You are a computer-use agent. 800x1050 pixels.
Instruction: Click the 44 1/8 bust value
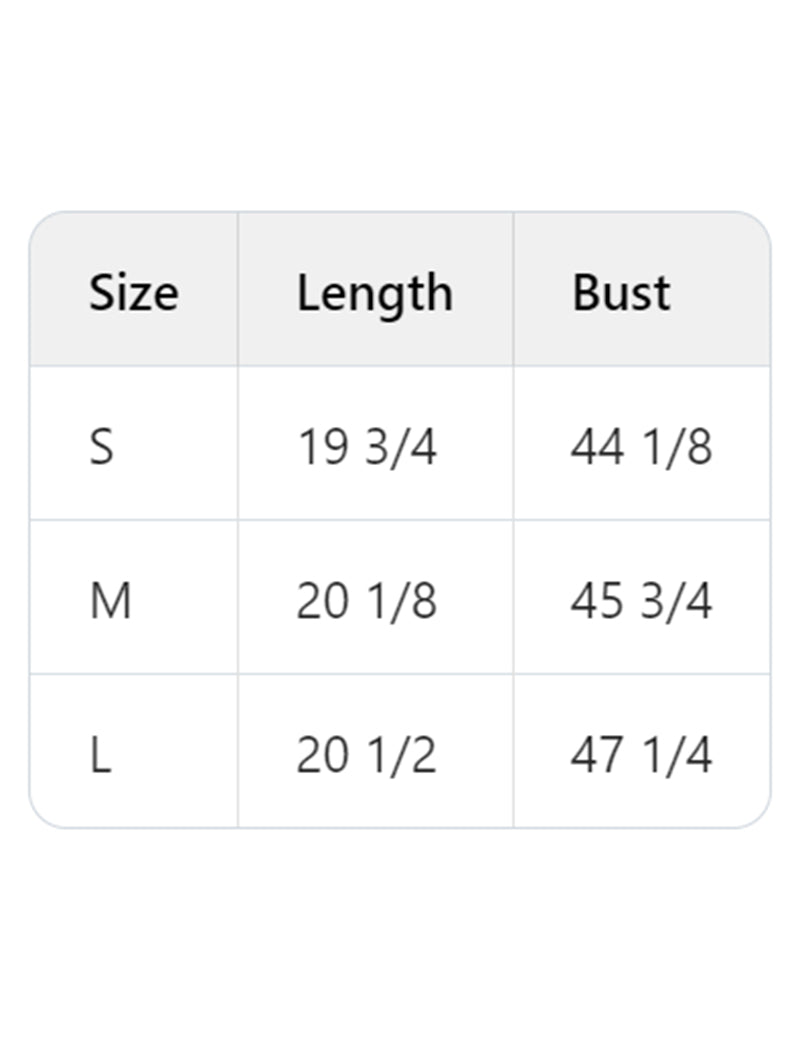click(x=641, y=447)
